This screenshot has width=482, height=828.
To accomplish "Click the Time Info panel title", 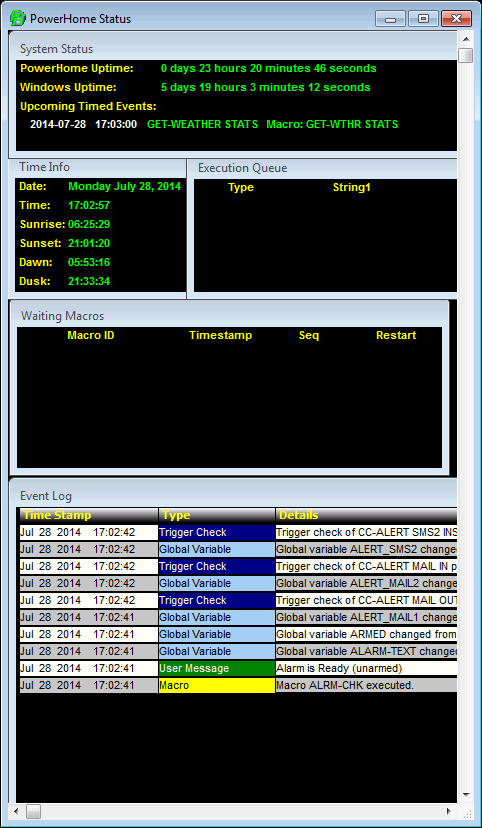I will (x=44, y=167).
